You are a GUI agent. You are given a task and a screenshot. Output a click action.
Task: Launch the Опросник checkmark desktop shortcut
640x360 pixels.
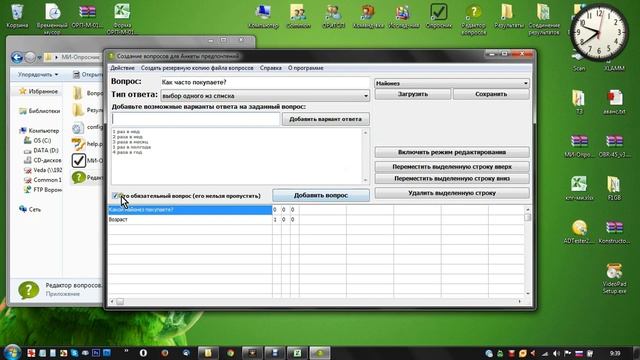439,16
